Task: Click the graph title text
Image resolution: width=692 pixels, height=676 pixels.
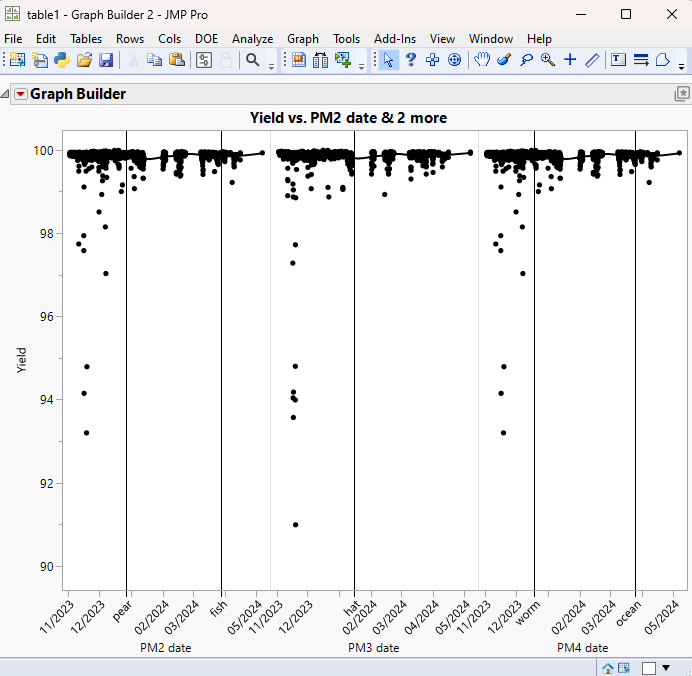Action: [348, 118]
